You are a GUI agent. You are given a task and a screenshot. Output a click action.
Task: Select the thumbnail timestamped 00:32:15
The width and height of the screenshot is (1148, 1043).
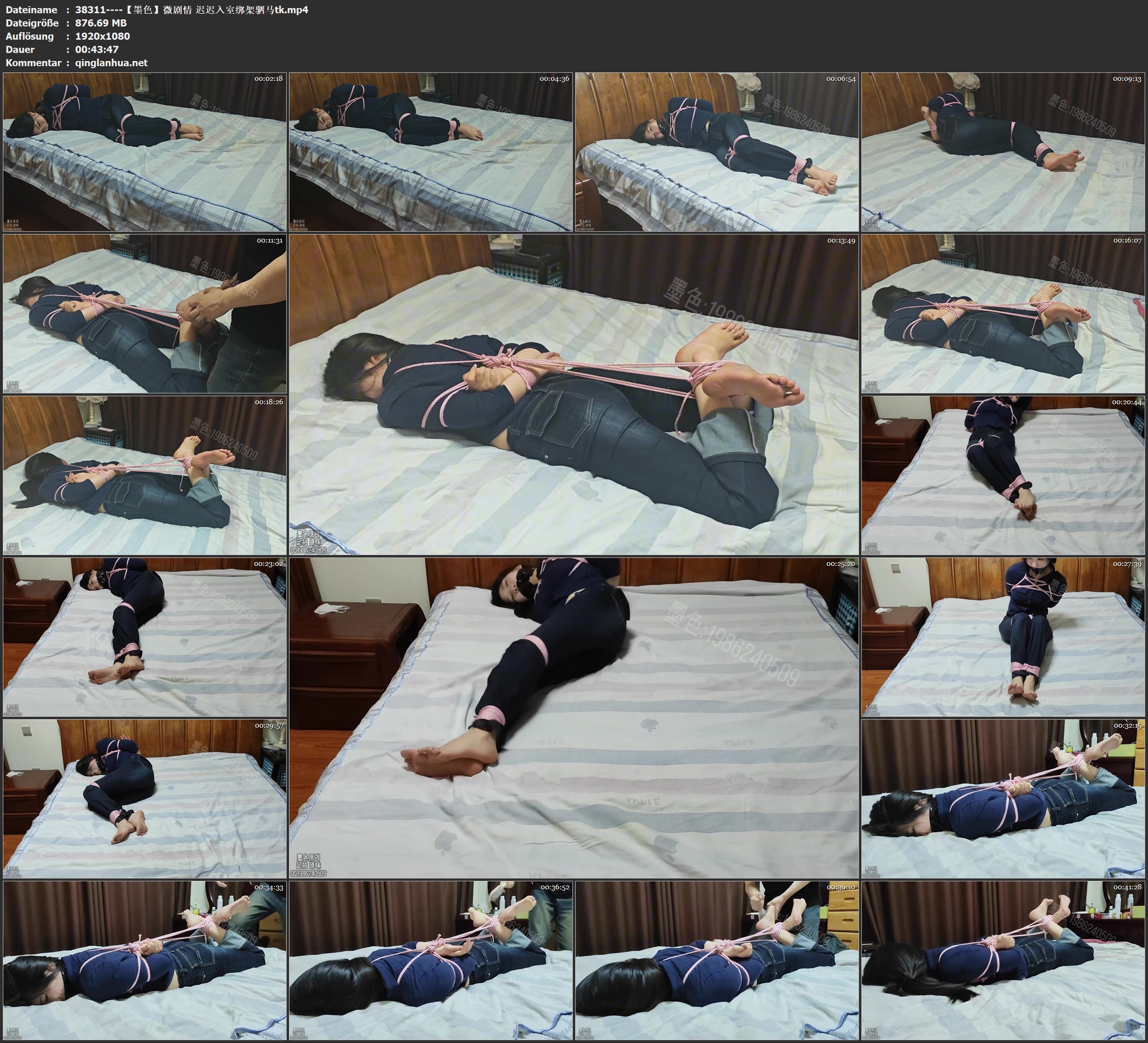[1003, 799]
